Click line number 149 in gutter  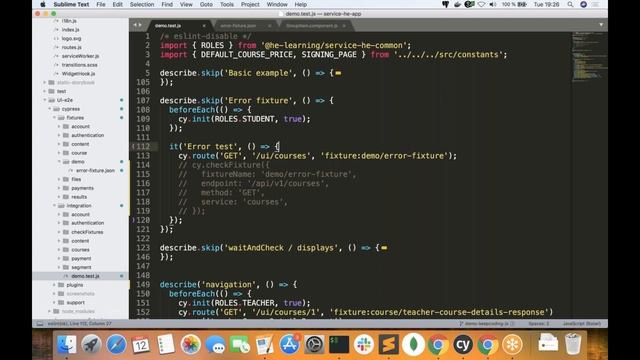click(x=143, y=284)
